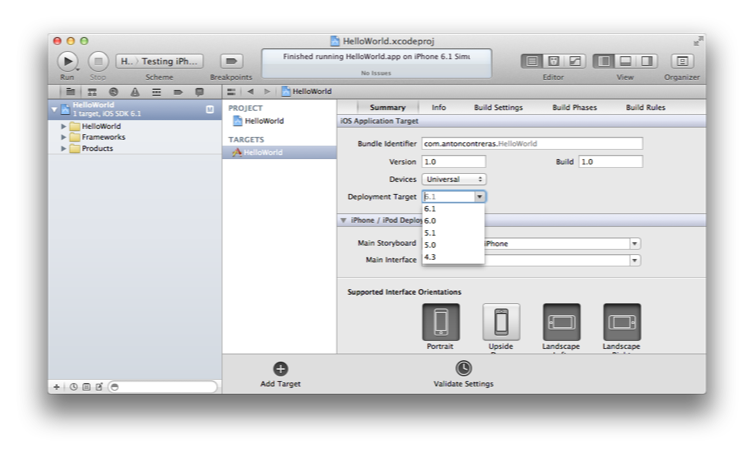Collapse the iPhone / iPod Deployment section
This screenshot has height=456, width=754.
tap(343, 220)
